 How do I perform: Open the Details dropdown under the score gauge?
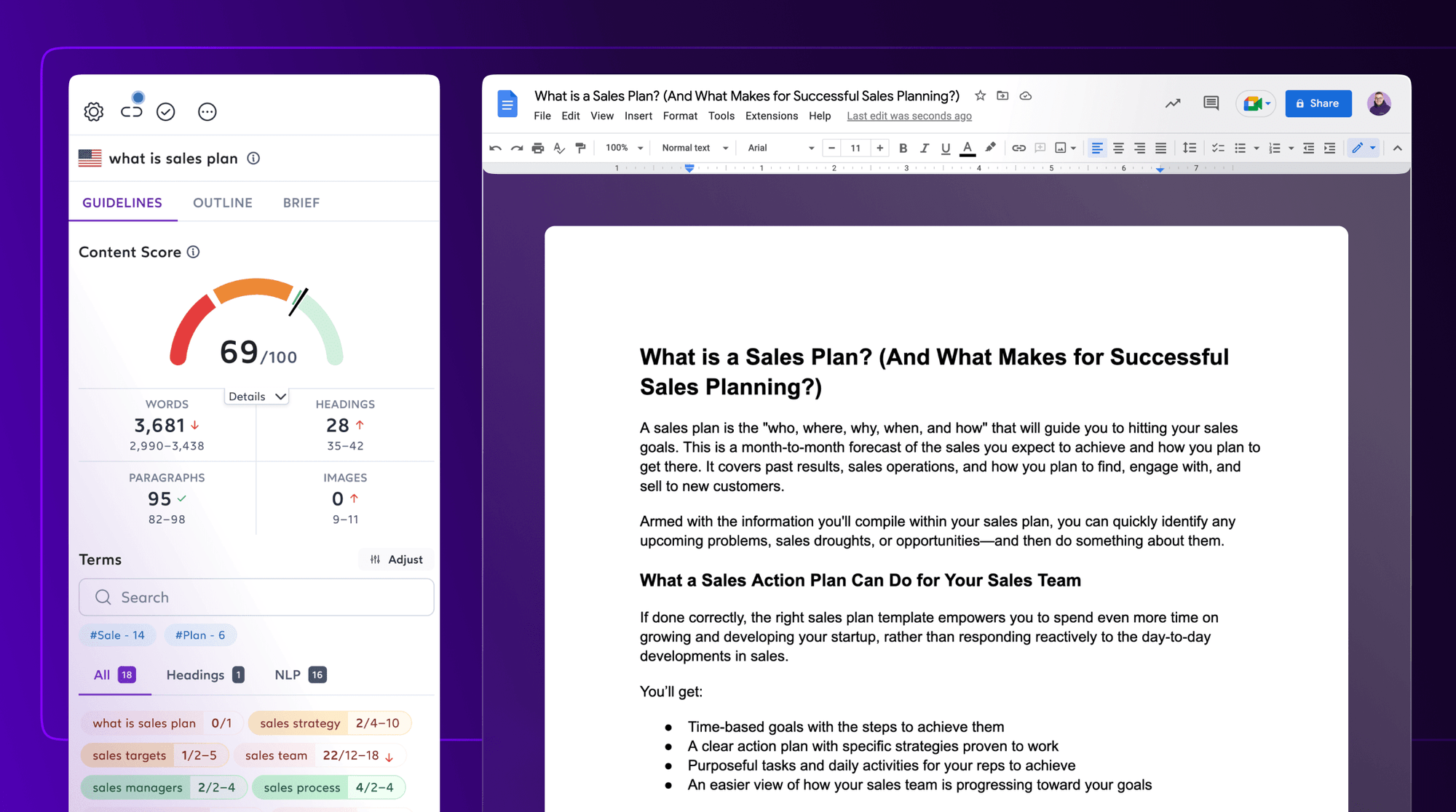tap(256, 396)
